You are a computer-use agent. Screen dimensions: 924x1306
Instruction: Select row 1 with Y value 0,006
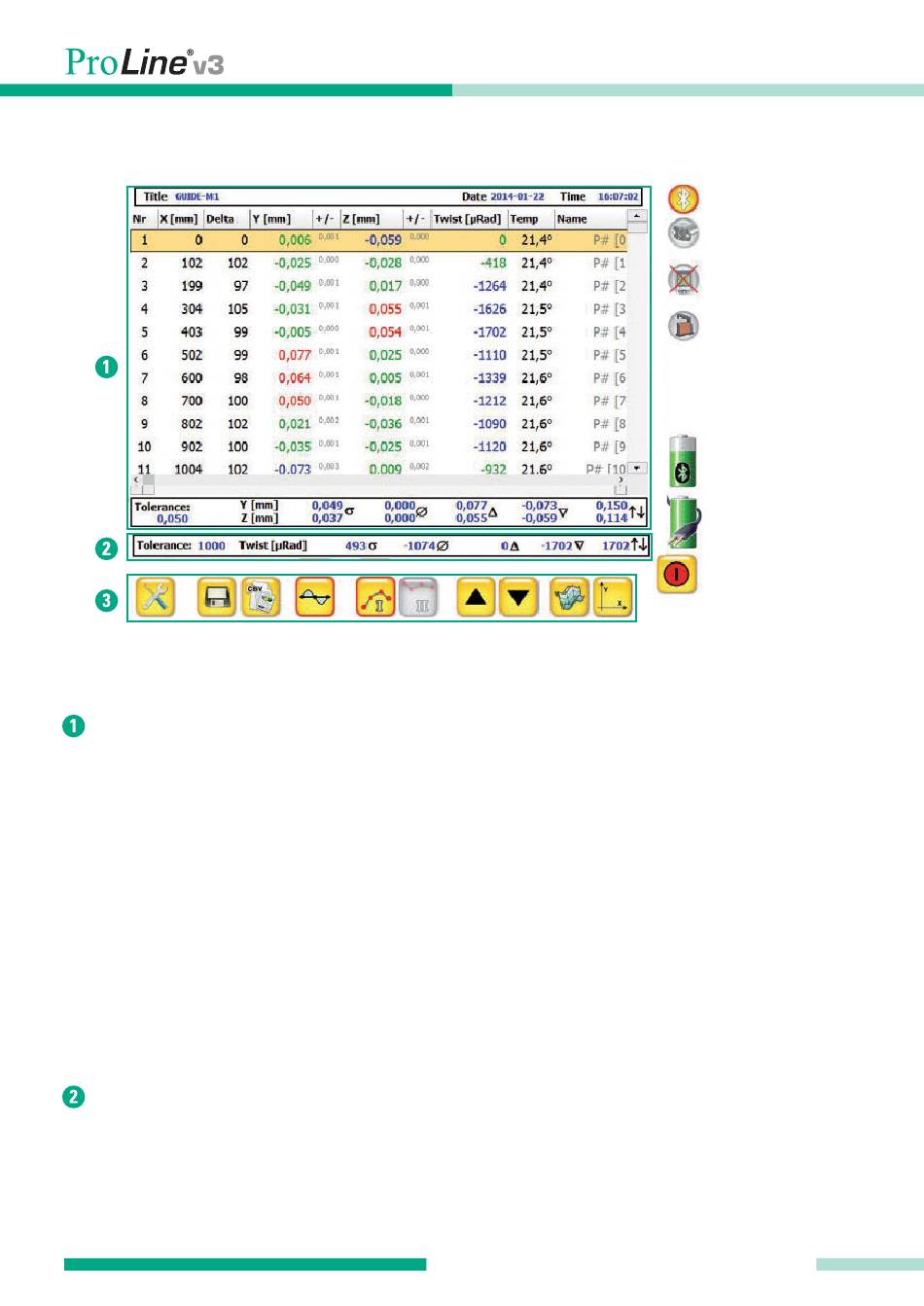(379, 240)
